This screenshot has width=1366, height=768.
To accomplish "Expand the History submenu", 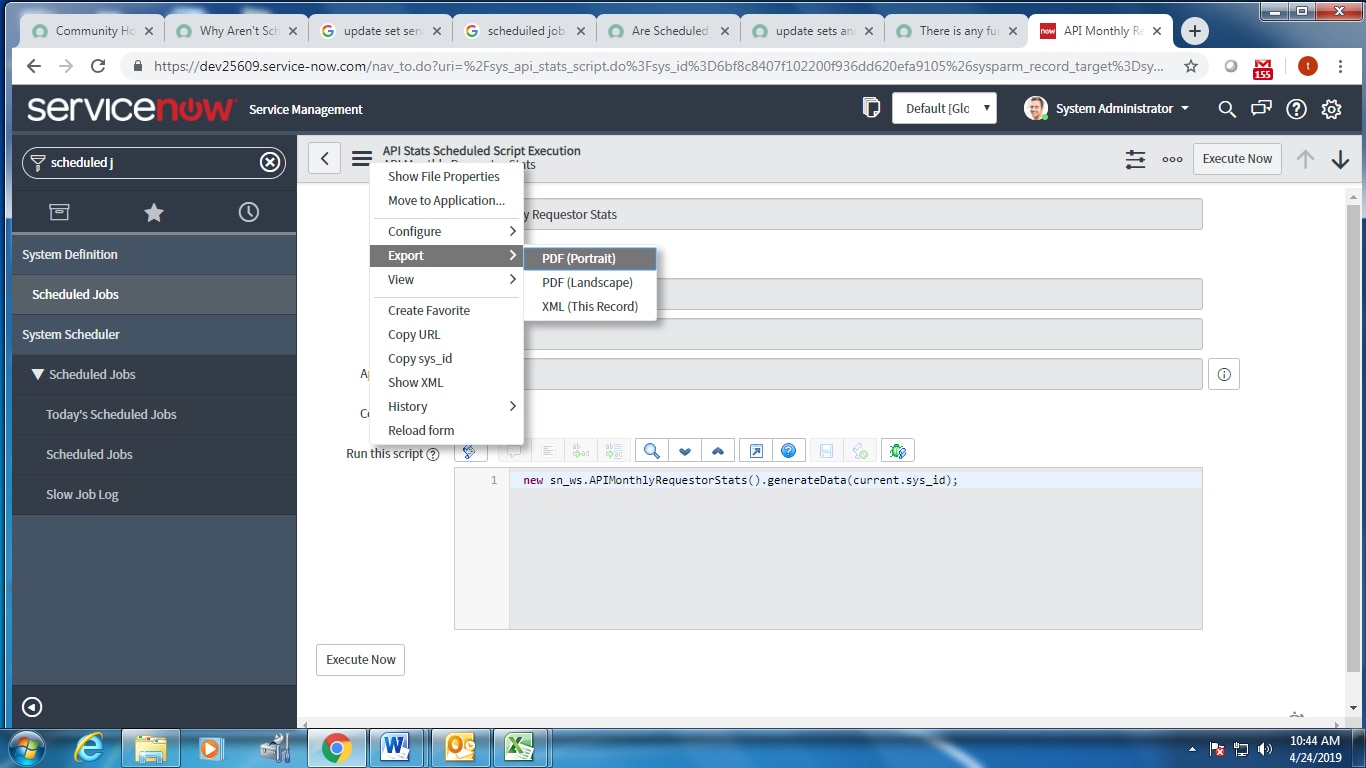I will click(x=447, y=406).
